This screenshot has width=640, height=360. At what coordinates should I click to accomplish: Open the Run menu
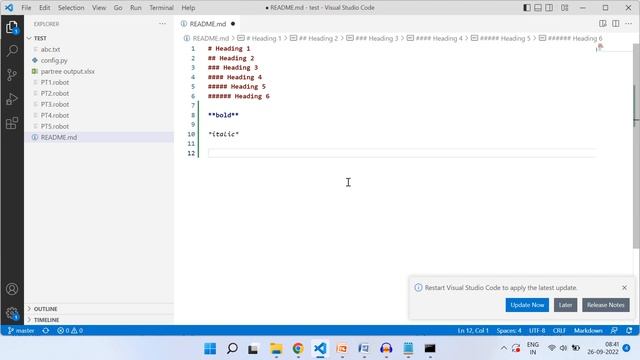tap(136, 8)
